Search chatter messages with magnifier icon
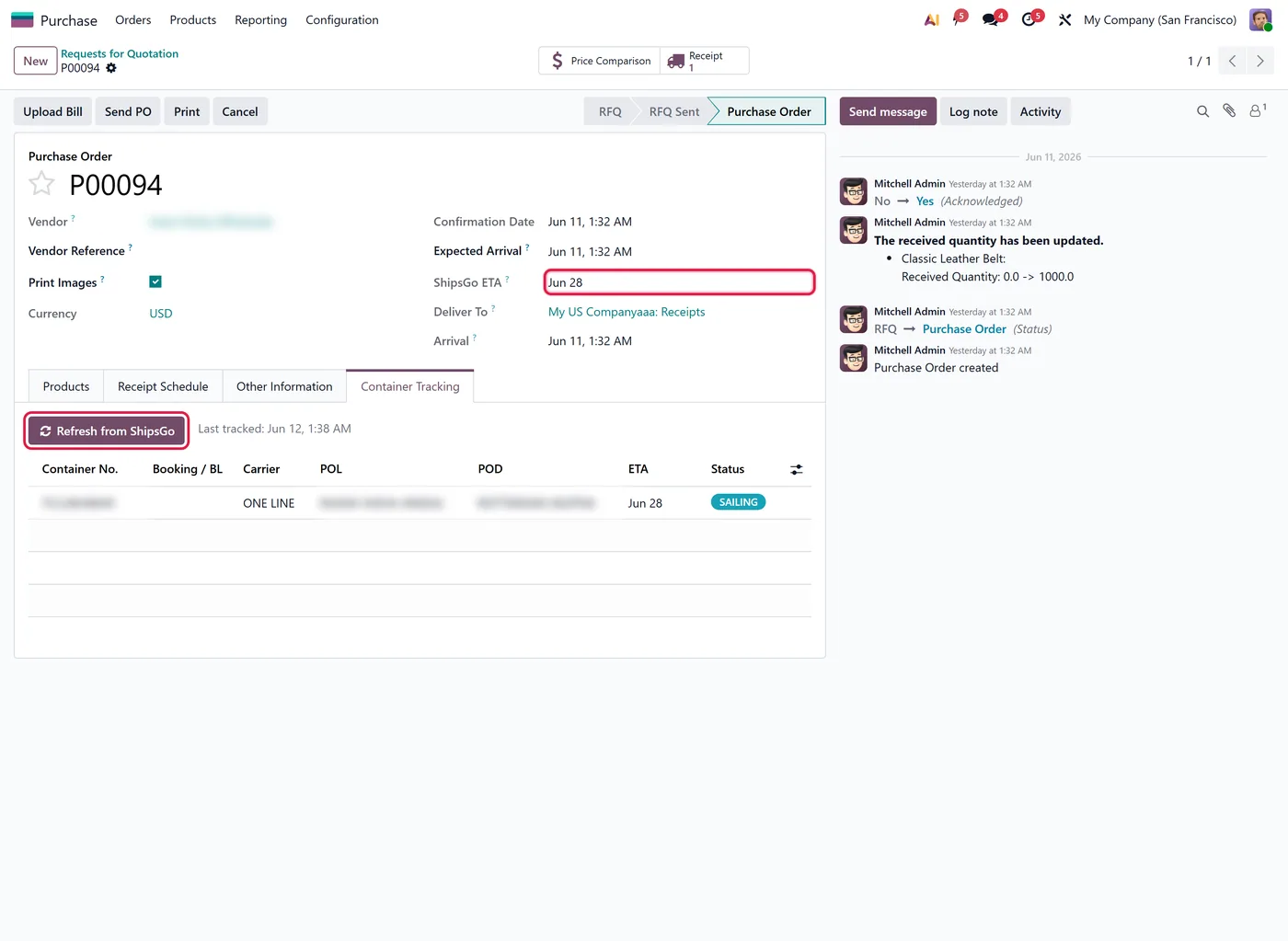Viewport: 1288px width, 941px height. click(x=1202, y=111)
